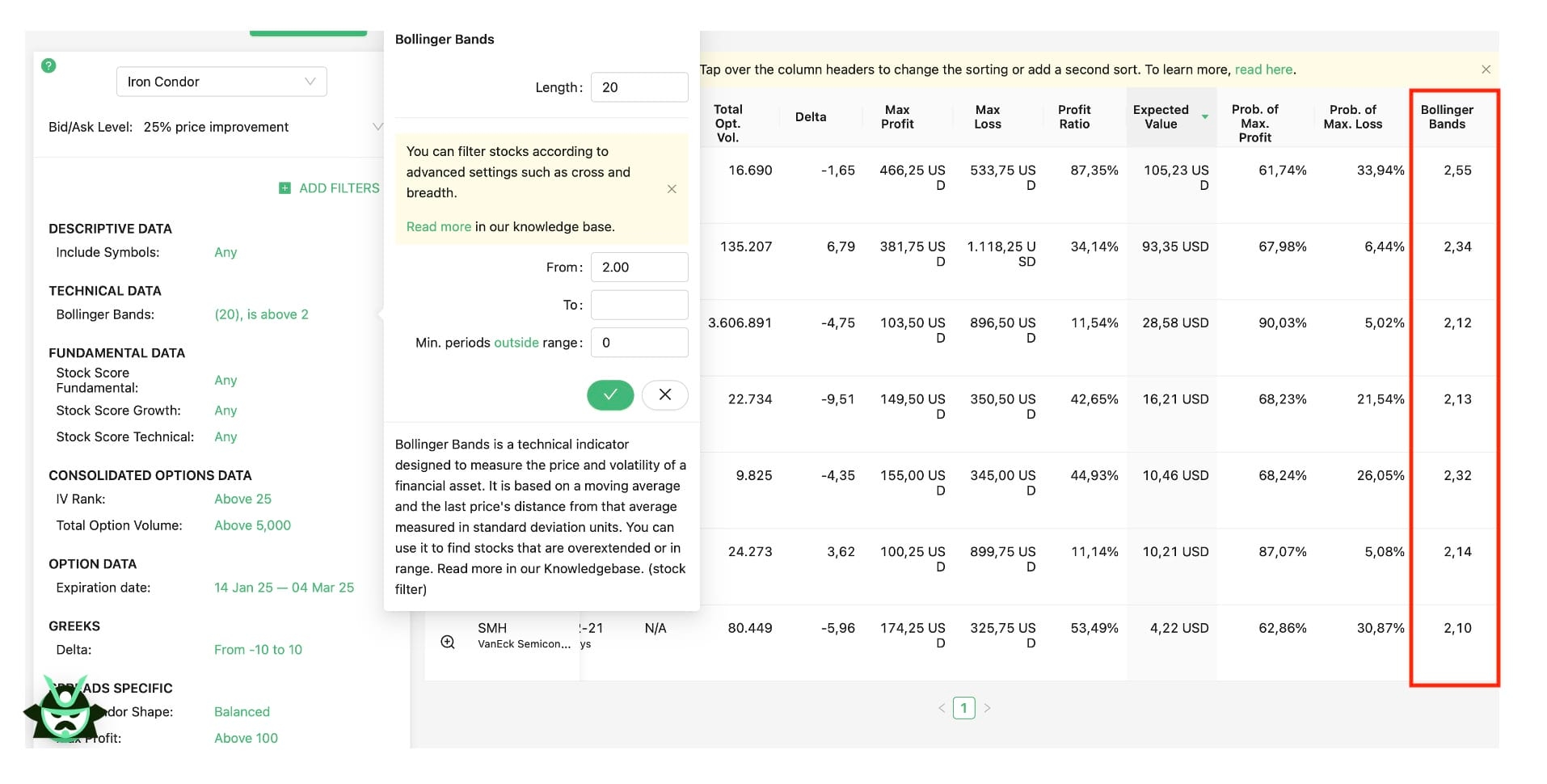Click the green help question mark icon

click(x=48, y=65)
